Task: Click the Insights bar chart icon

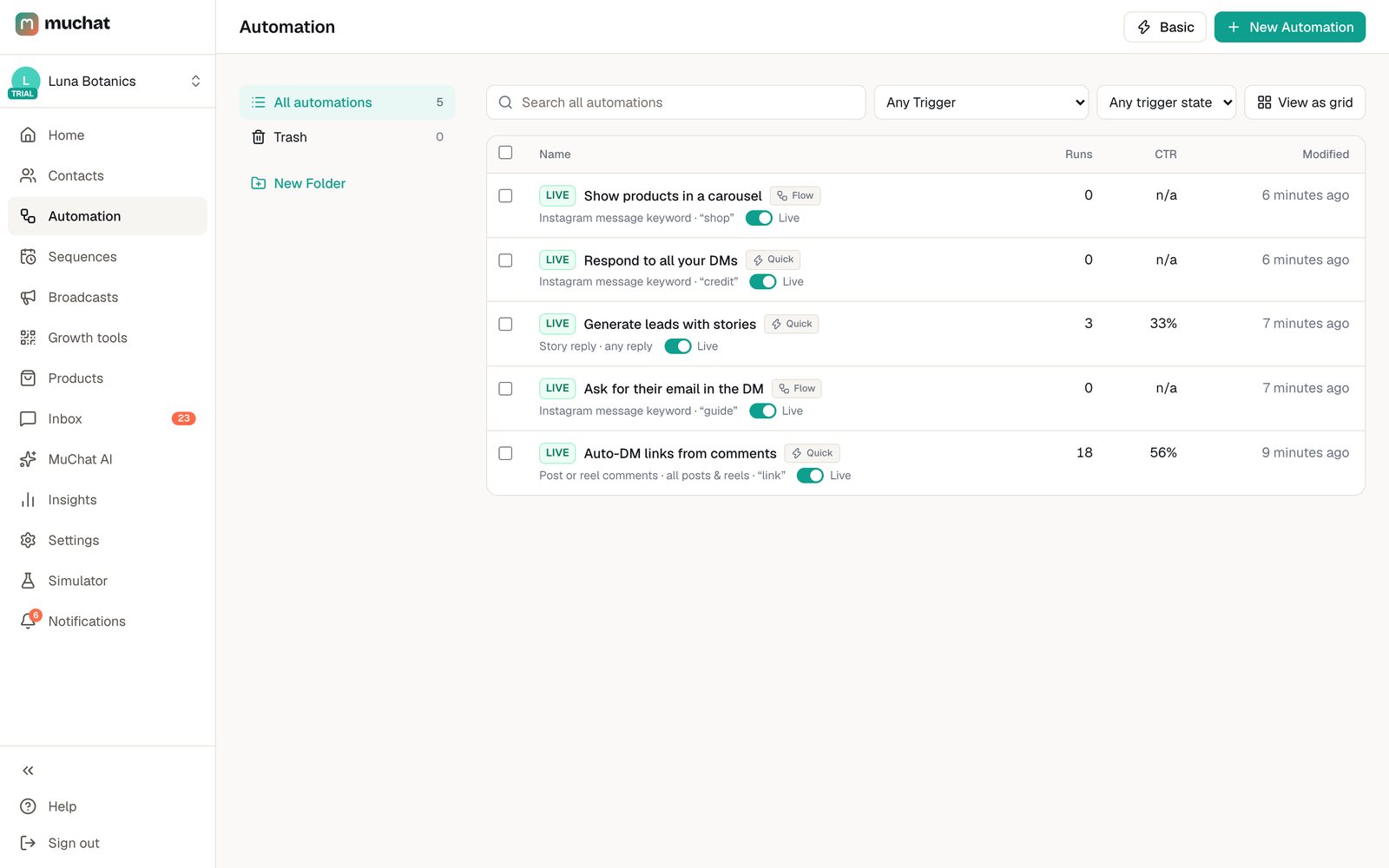Action: pos(28,500)
